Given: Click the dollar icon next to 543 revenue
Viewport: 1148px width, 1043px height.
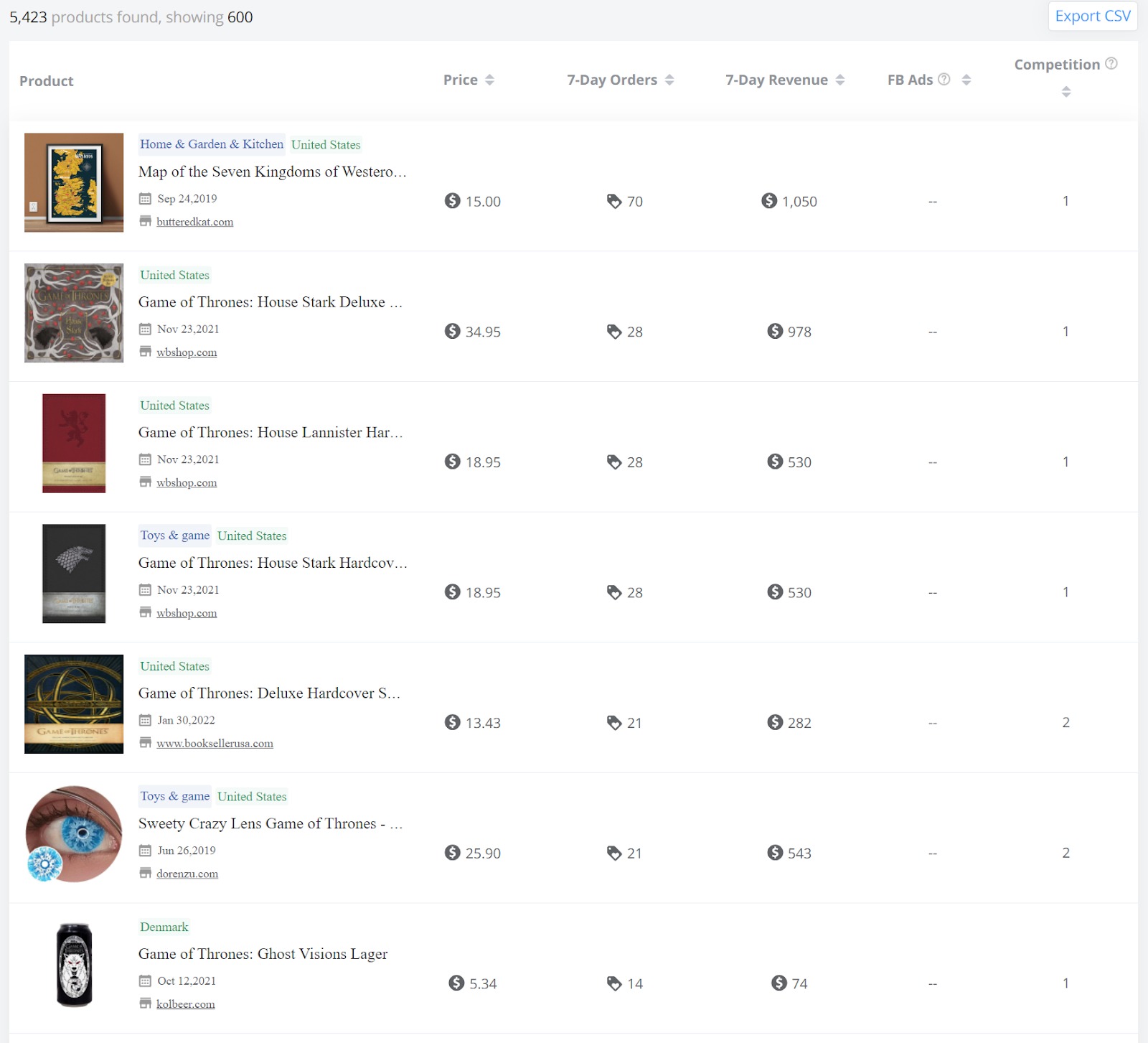Looking at the screenshot, I should tap(774, 853).
